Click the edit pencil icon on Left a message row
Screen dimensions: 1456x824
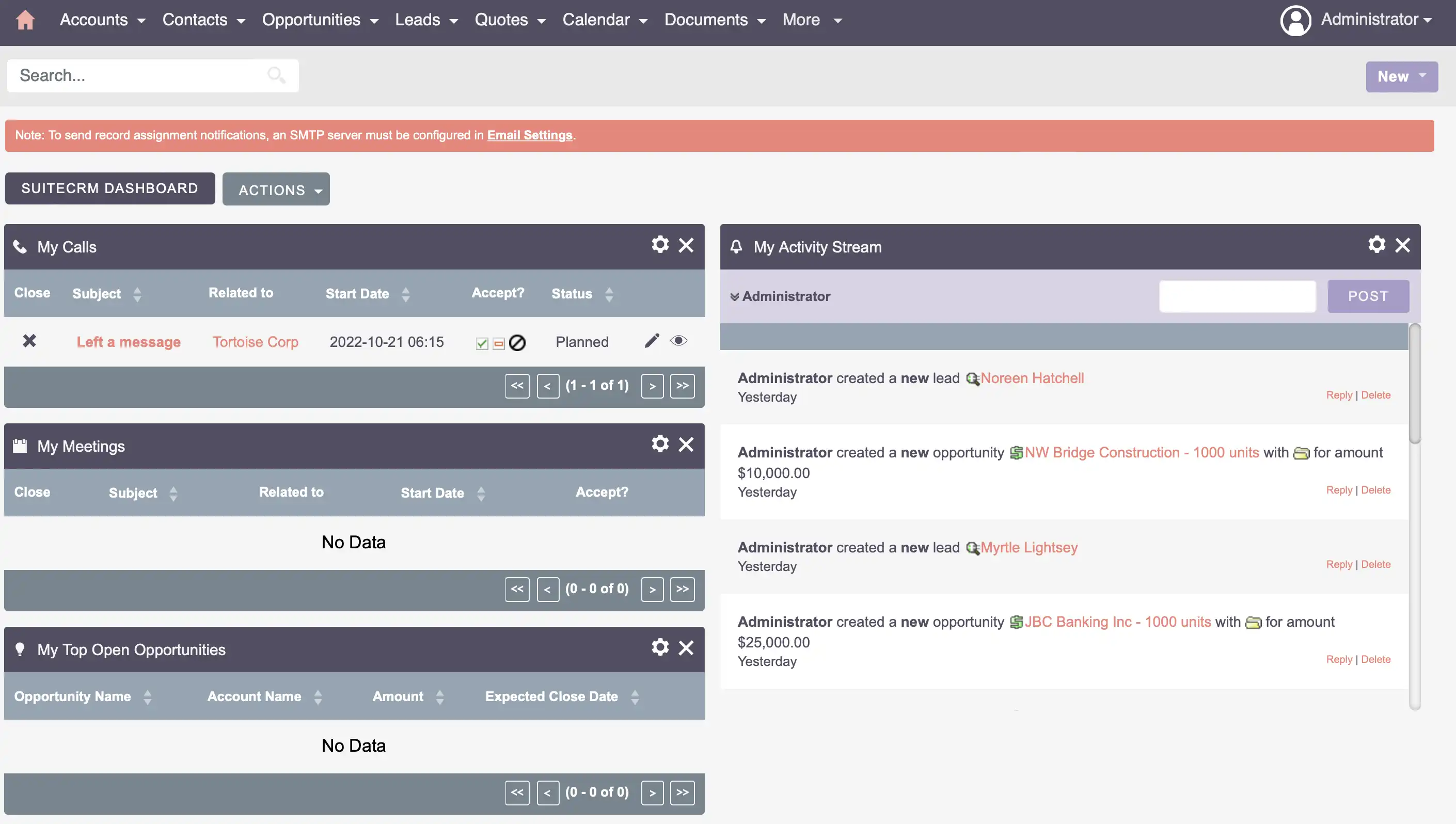click(x=652, y=340)
